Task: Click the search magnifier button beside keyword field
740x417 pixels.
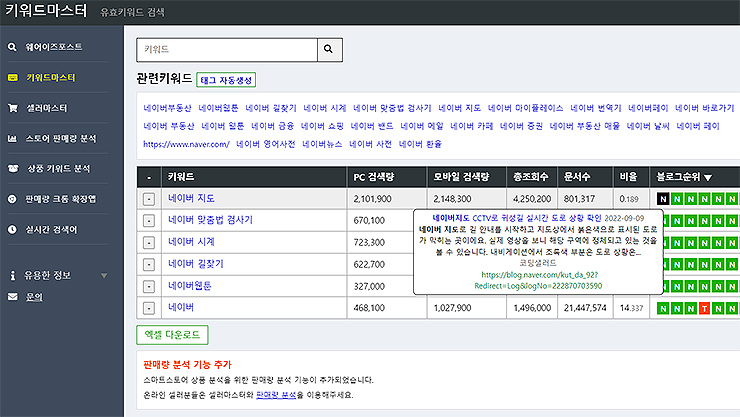Action: point(329,50)
